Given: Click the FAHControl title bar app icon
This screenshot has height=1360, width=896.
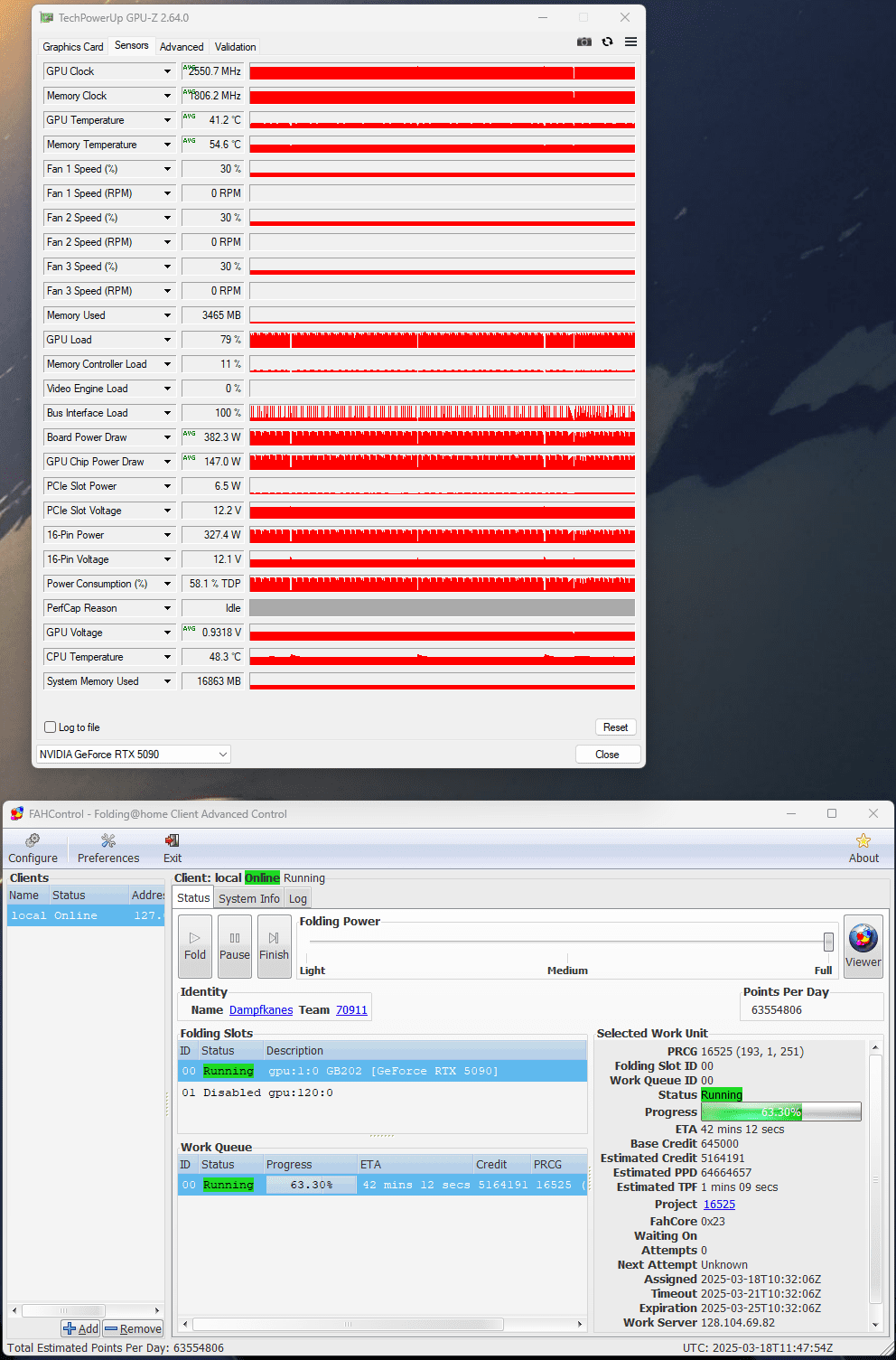Looking at the screenshot, I should coord(16,813).
